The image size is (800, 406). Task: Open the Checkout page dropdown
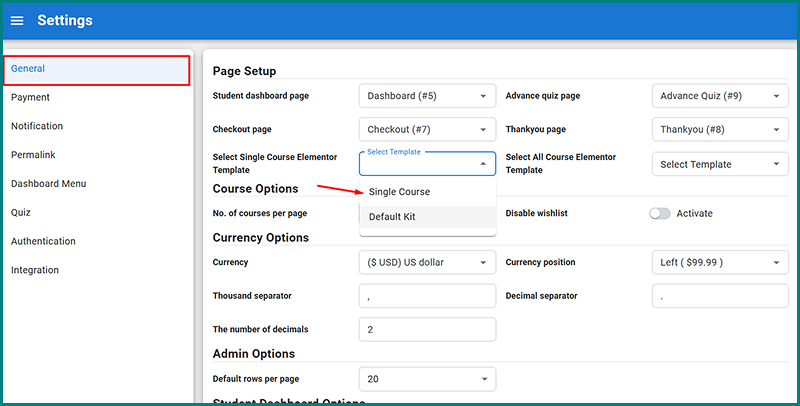[x=427, y=130]
